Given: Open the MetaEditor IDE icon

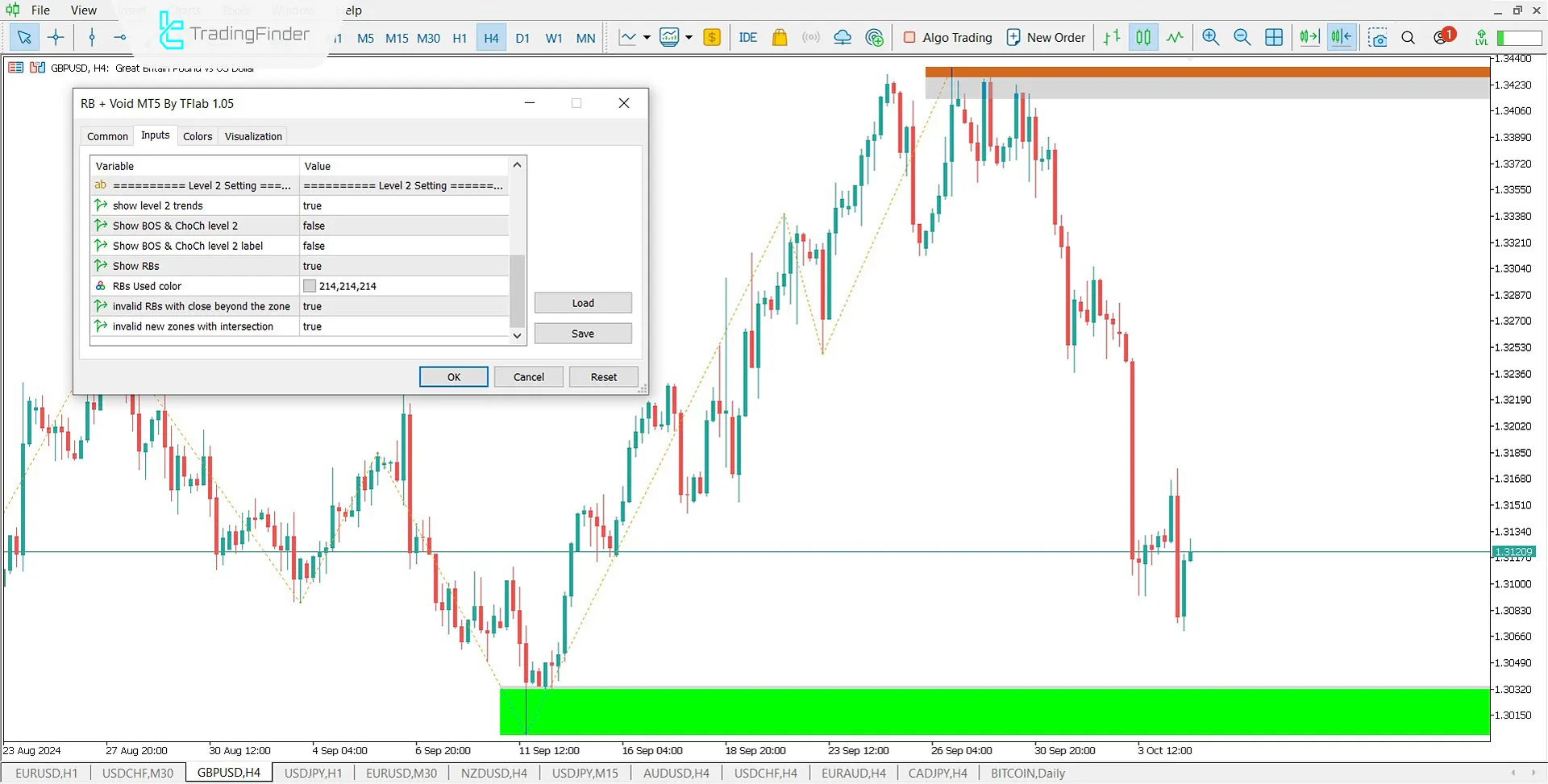Looking at the screenshot, I should pyautogui.click(x=747, y=37).
